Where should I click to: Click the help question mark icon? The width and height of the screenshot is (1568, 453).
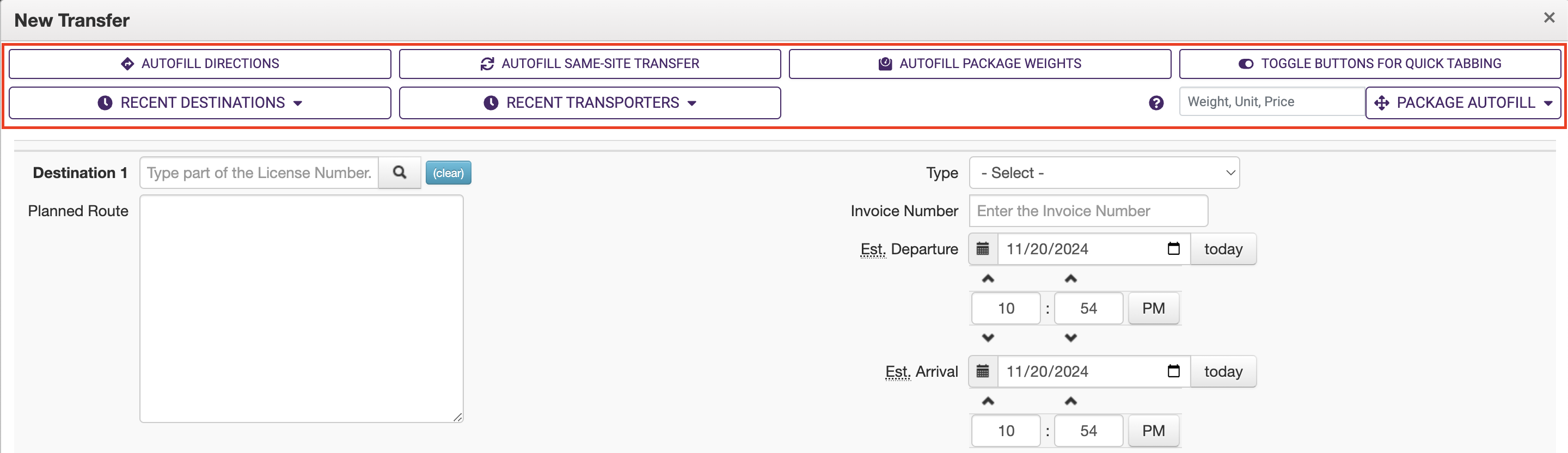[x=1156, y=103]
